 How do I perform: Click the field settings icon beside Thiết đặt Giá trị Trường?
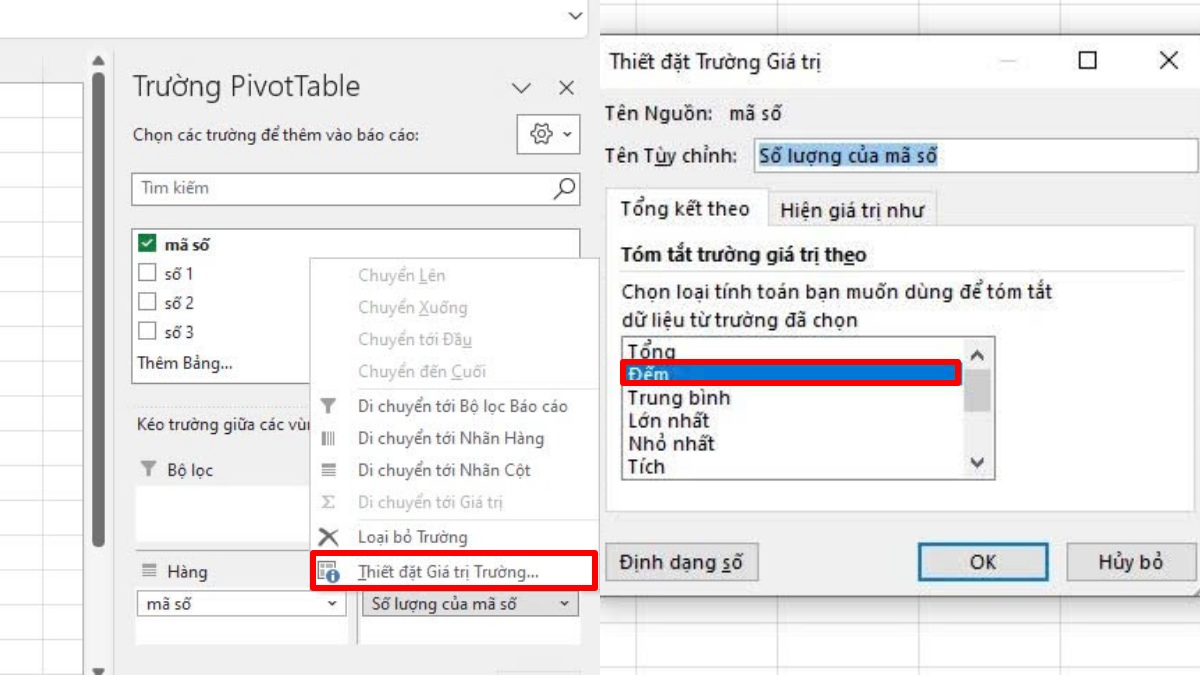[328, 572]
